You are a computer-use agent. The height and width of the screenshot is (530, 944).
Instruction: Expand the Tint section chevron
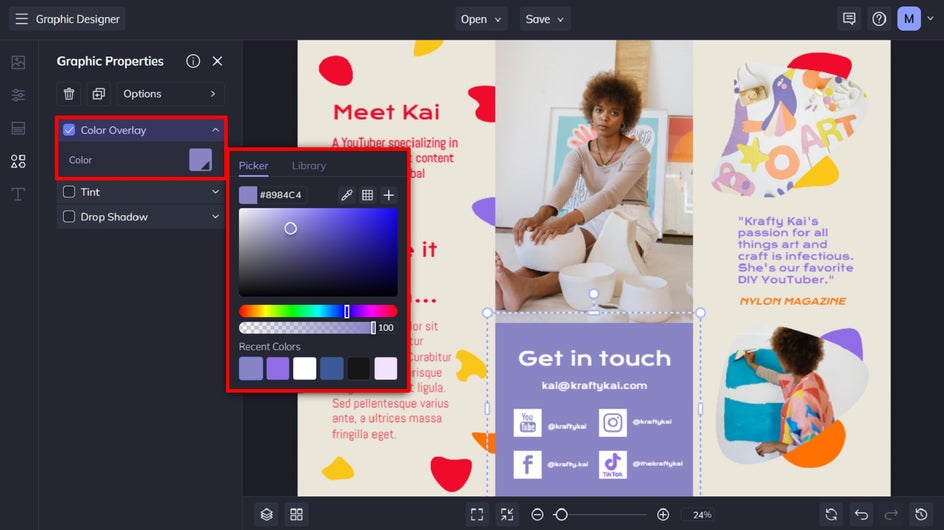point(215,192)
